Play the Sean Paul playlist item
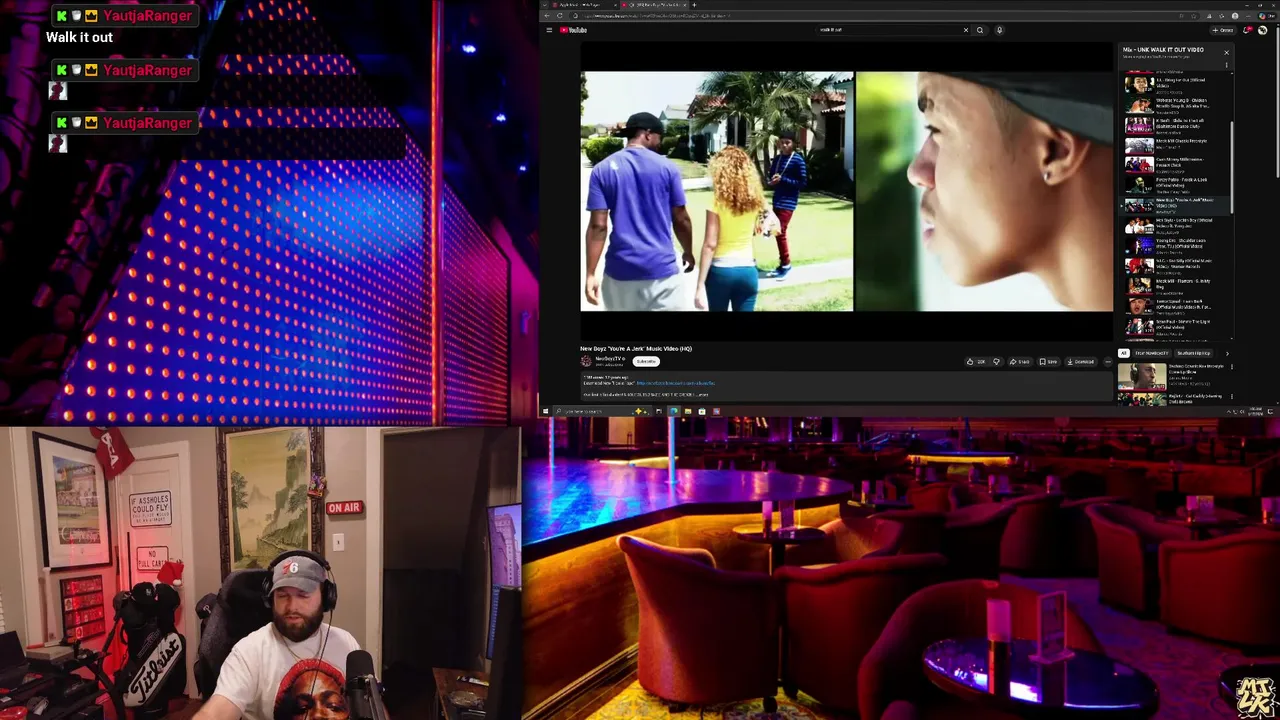 coord(1174,326)
